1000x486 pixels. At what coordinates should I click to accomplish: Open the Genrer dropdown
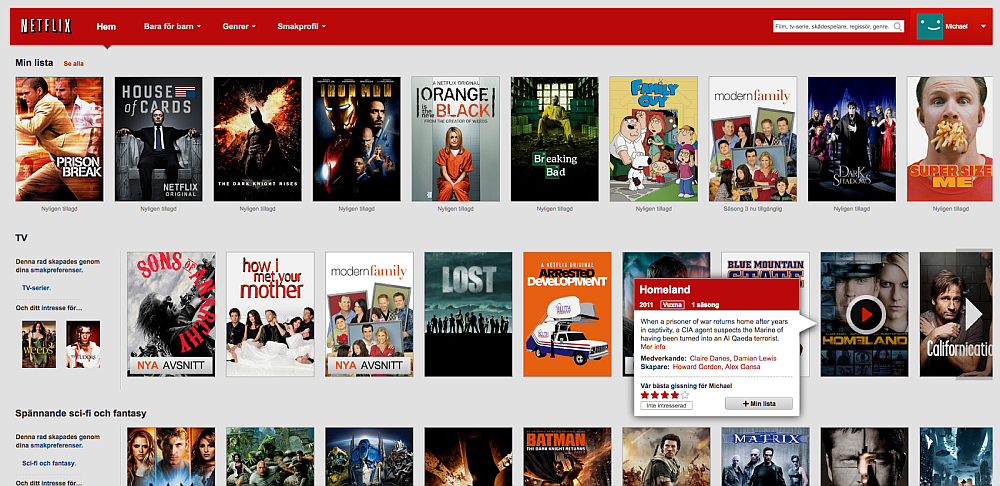tap(240, 26)
